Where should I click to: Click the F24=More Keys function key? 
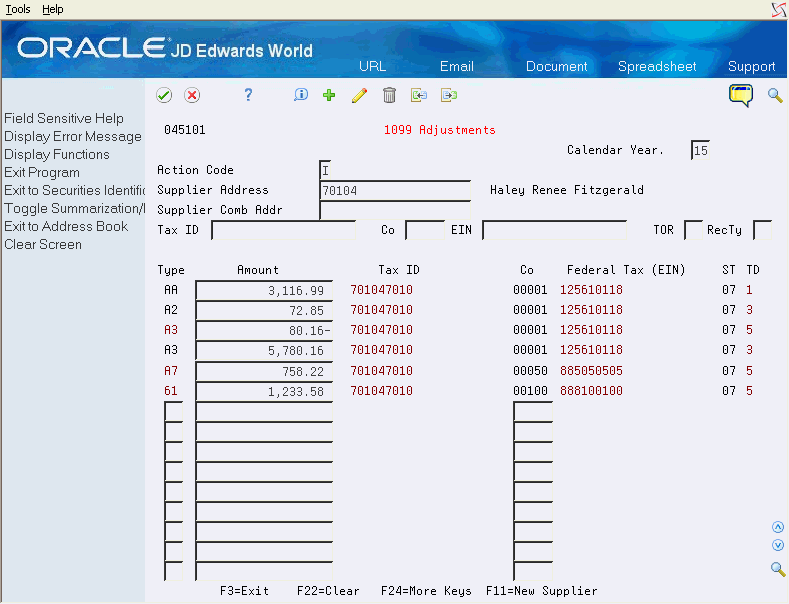click(x=426, y=591)
